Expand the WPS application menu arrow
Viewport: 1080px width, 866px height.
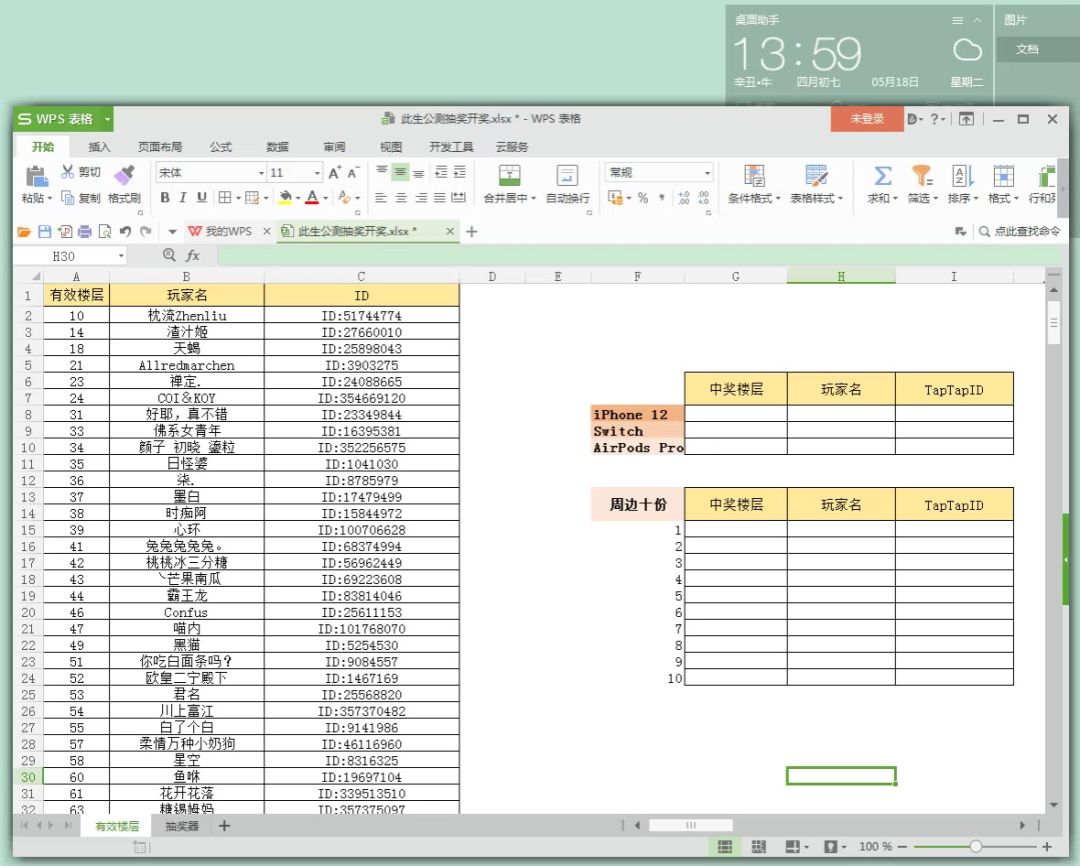coord(107,119)
